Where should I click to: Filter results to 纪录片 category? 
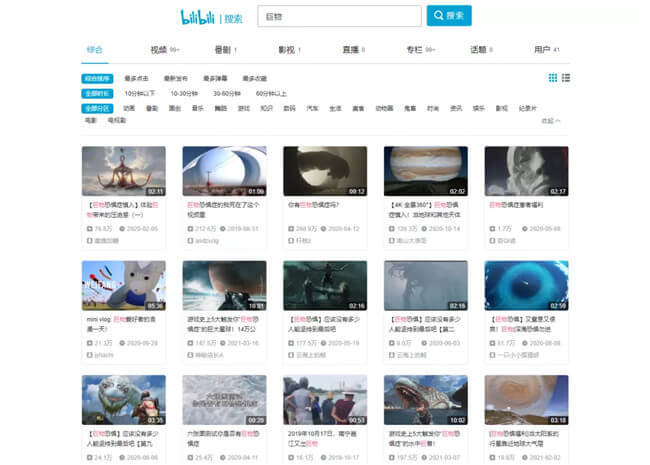click(x=528, y=109)
